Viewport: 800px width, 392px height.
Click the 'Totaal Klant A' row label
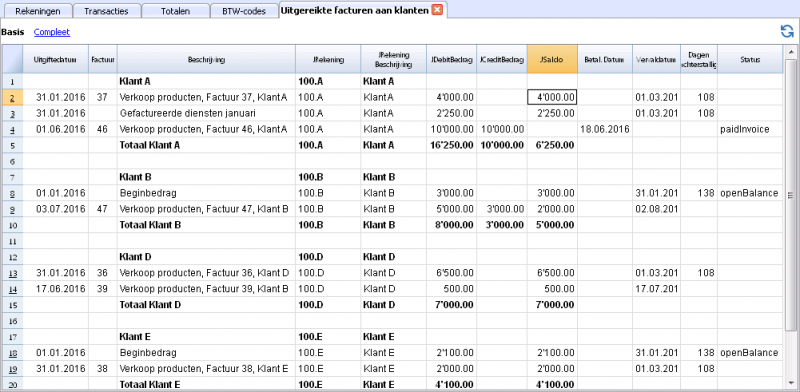point(150,145)
